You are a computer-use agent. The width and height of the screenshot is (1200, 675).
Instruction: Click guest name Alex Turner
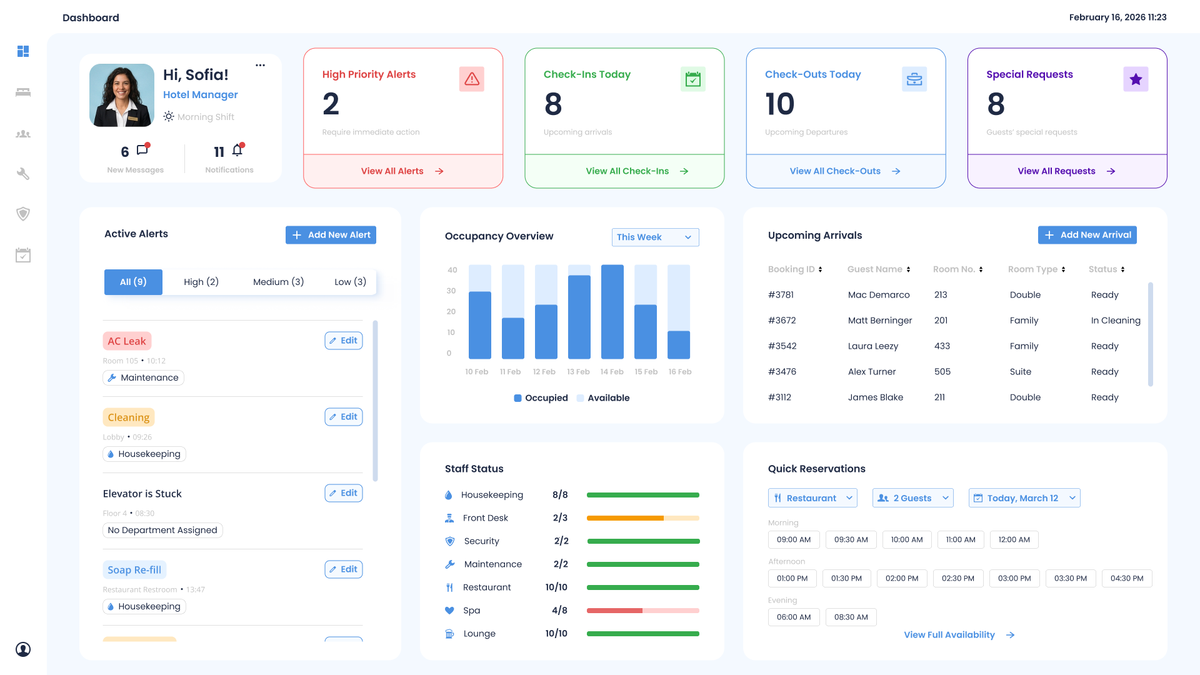pyautogui.click(x=872, y=372)
